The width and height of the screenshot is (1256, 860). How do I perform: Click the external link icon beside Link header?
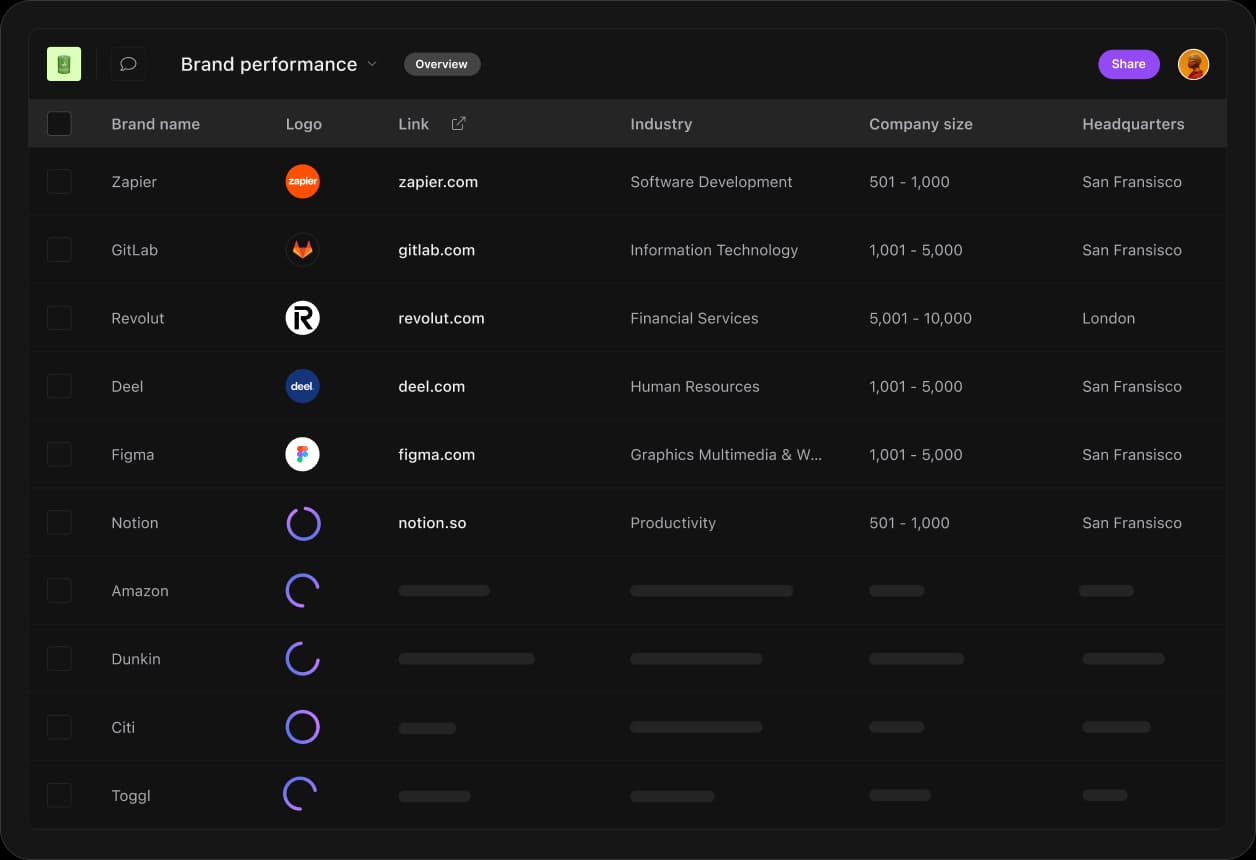pos(458,122)
